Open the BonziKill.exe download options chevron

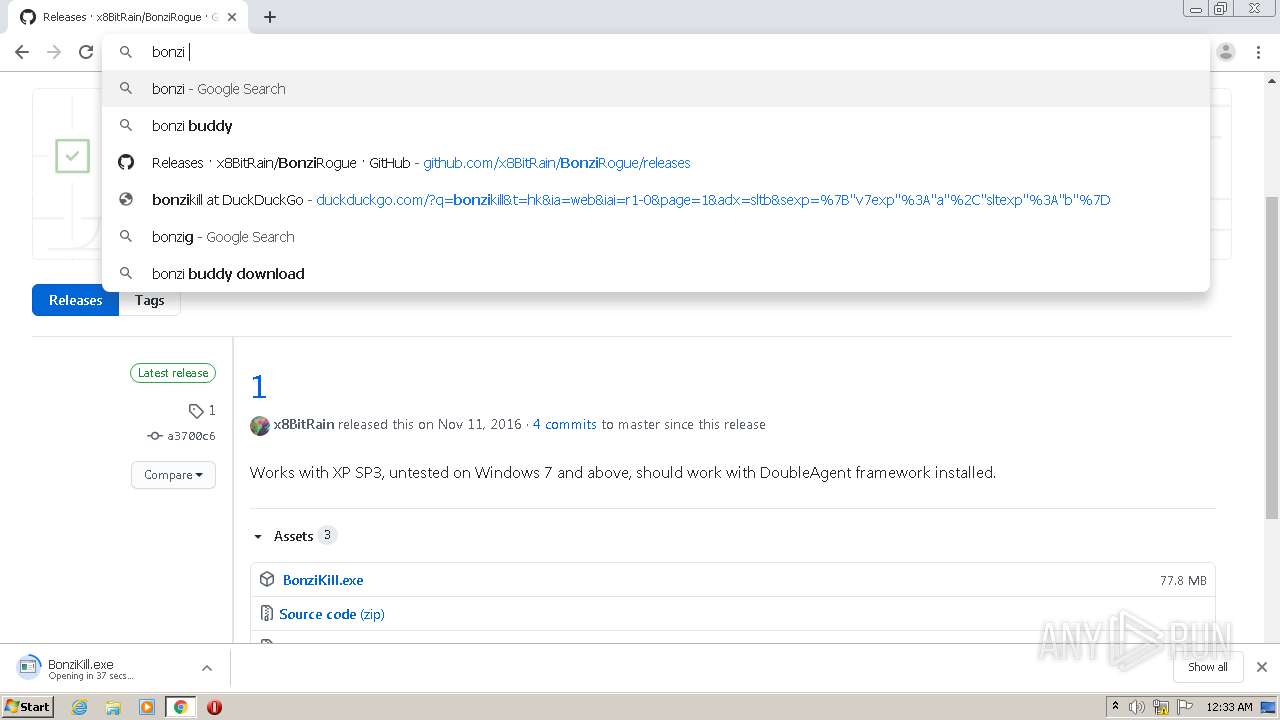207,668
